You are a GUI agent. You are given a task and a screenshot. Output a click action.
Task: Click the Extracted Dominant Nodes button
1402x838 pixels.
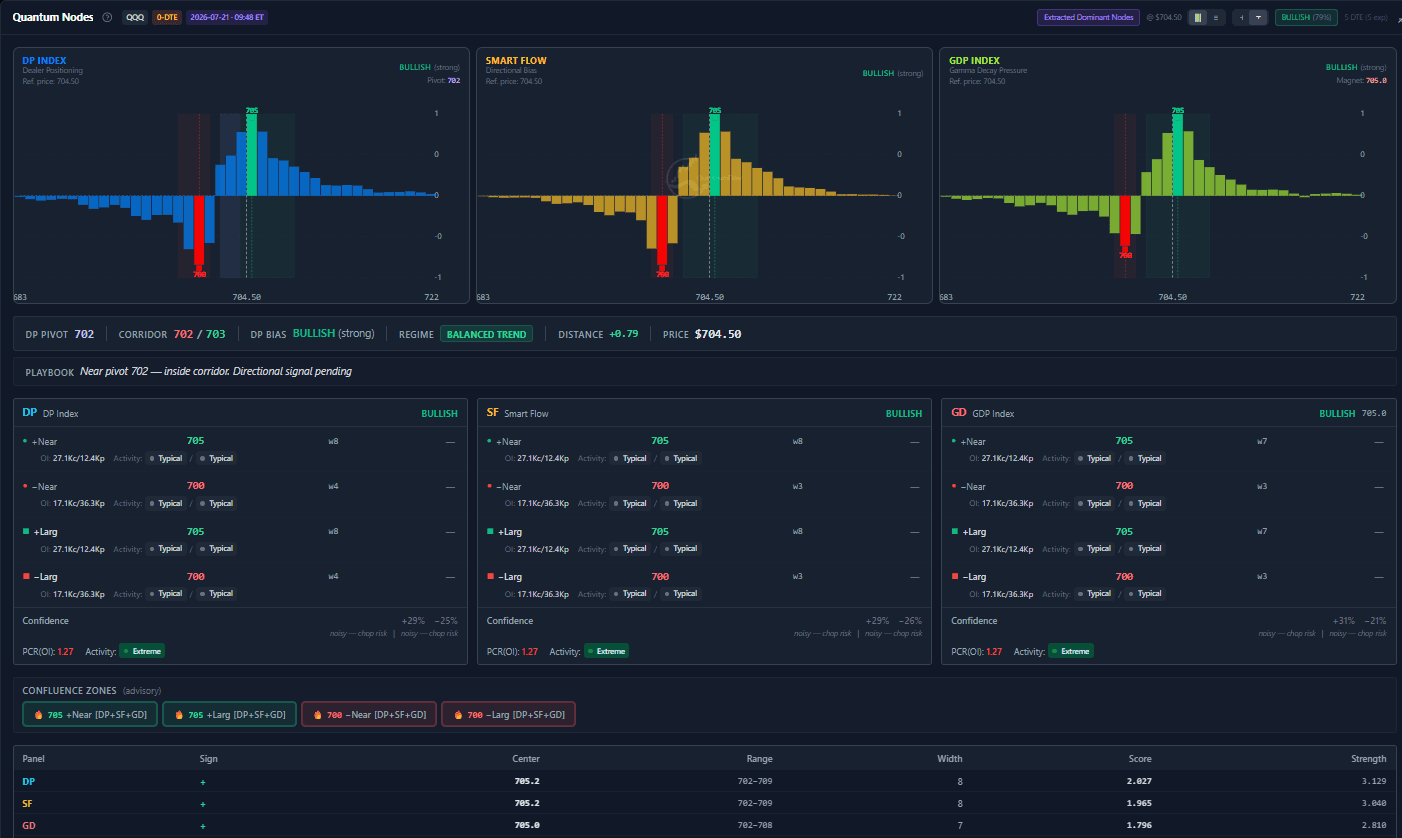coord(1088,17)
